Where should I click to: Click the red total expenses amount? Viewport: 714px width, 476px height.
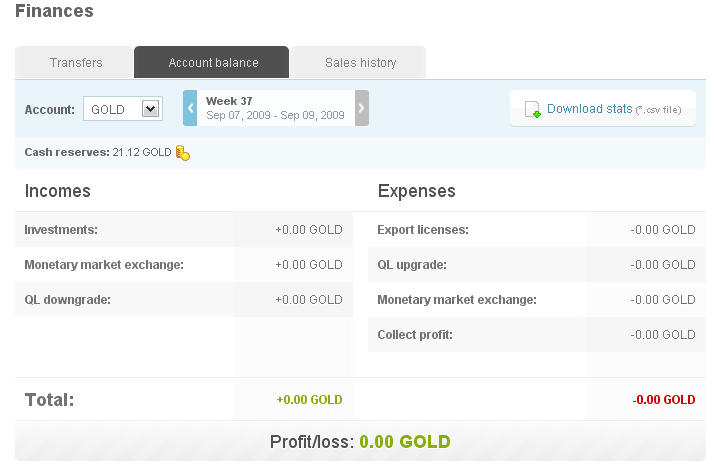[x=663, y=400]
